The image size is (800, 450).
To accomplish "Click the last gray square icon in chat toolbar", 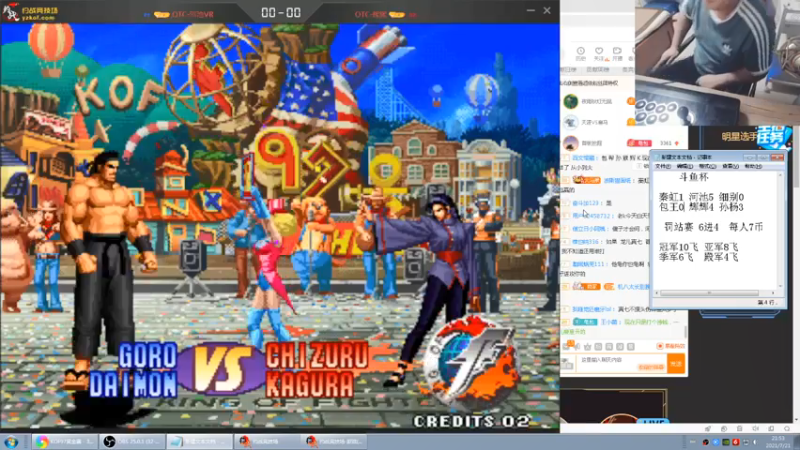I will coord(631,347).
